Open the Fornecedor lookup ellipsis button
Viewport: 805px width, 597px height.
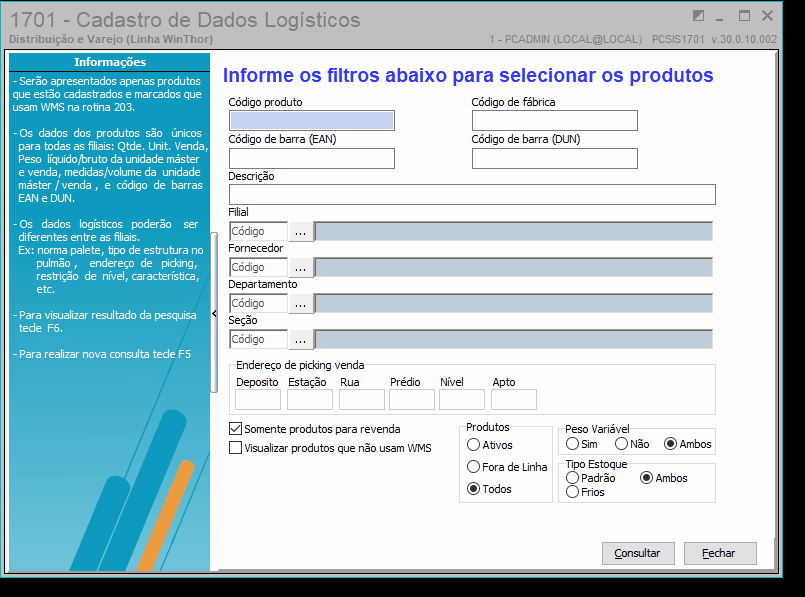[x=300, y=267]
